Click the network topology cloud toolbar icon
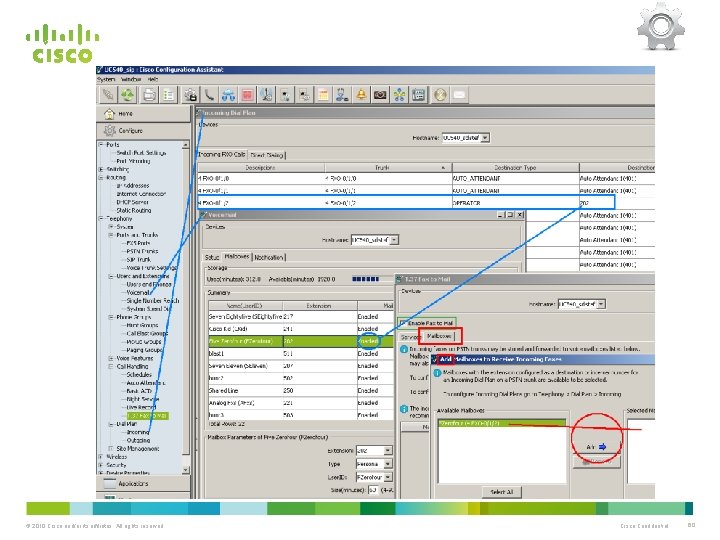This screenshot has width=720, height=540. [x=228, y=95]
